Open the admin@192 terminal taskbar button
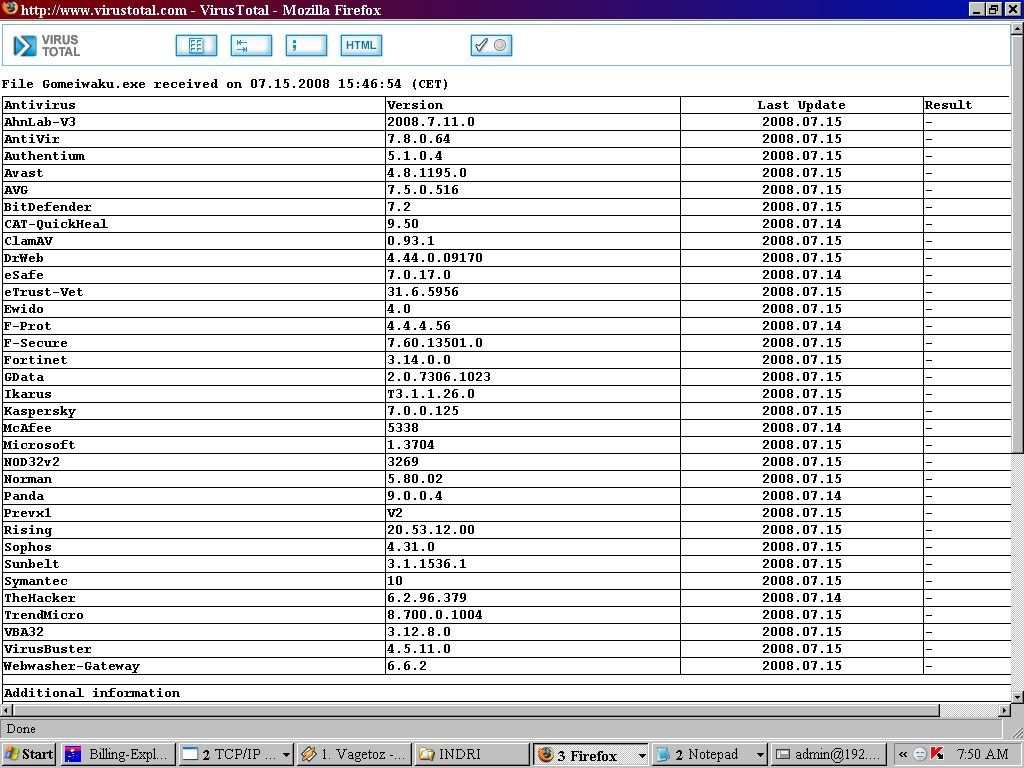Screen dimensions: 1024x768 [x=828, y=754]
